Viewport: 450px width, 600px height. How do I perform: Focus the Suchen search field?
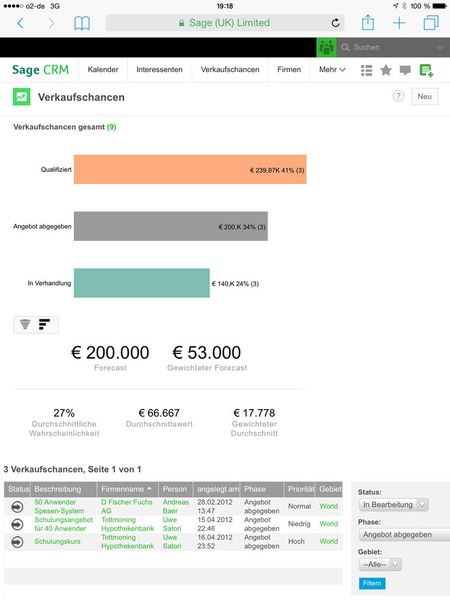coord(388,47)
